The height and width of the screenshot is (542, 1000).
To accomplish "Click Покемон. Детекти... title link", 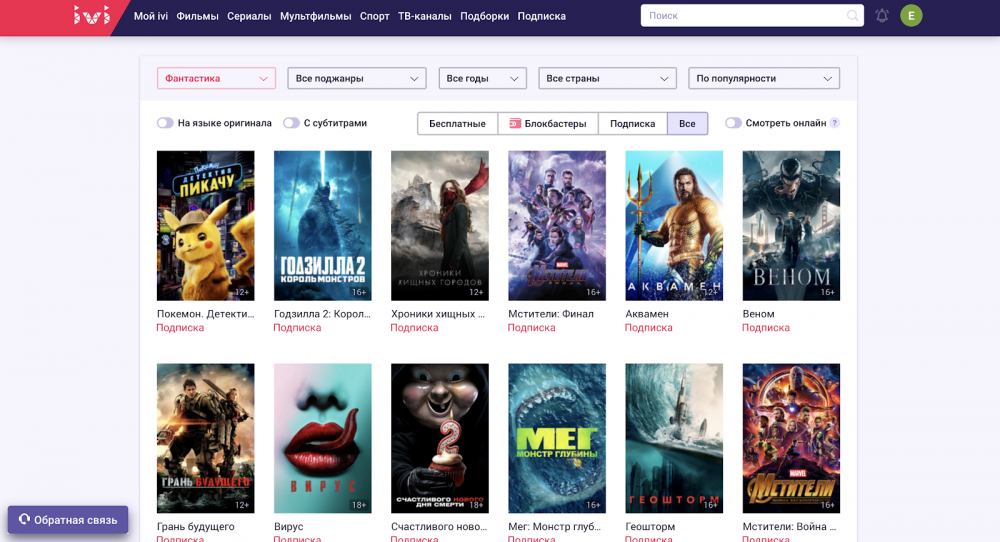I will pos(205,314).
